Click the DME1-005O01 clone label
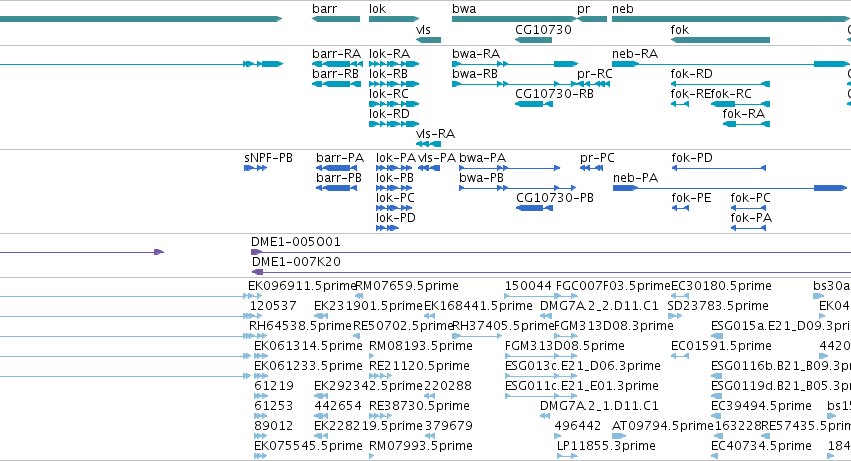This screenshot has width=851, height=461. (x=296, y=242)
